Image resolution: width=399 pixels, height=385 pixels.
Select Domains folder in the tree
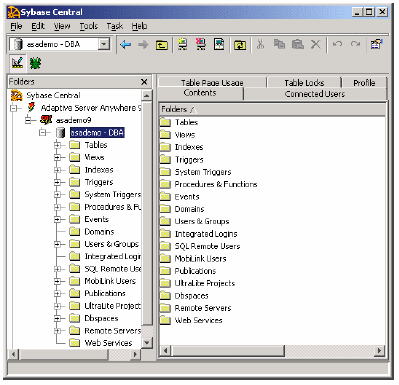[99, 232]
